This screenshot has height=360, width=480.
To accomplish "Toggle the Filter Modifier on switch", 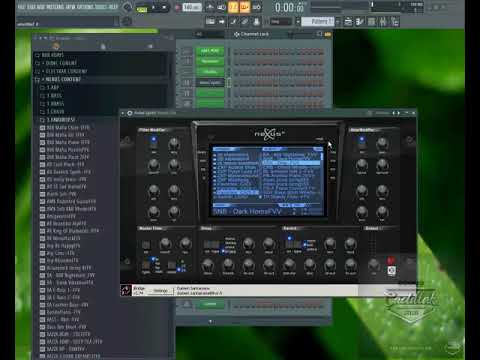I will (x=154, y=140).
